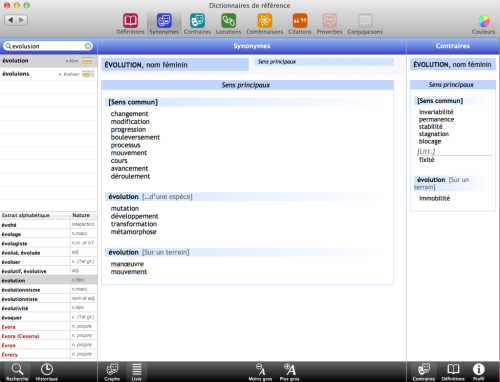500x382 pixels.
Task: Open the Recherche panel at bottom
Action: [x=17, y=372]
